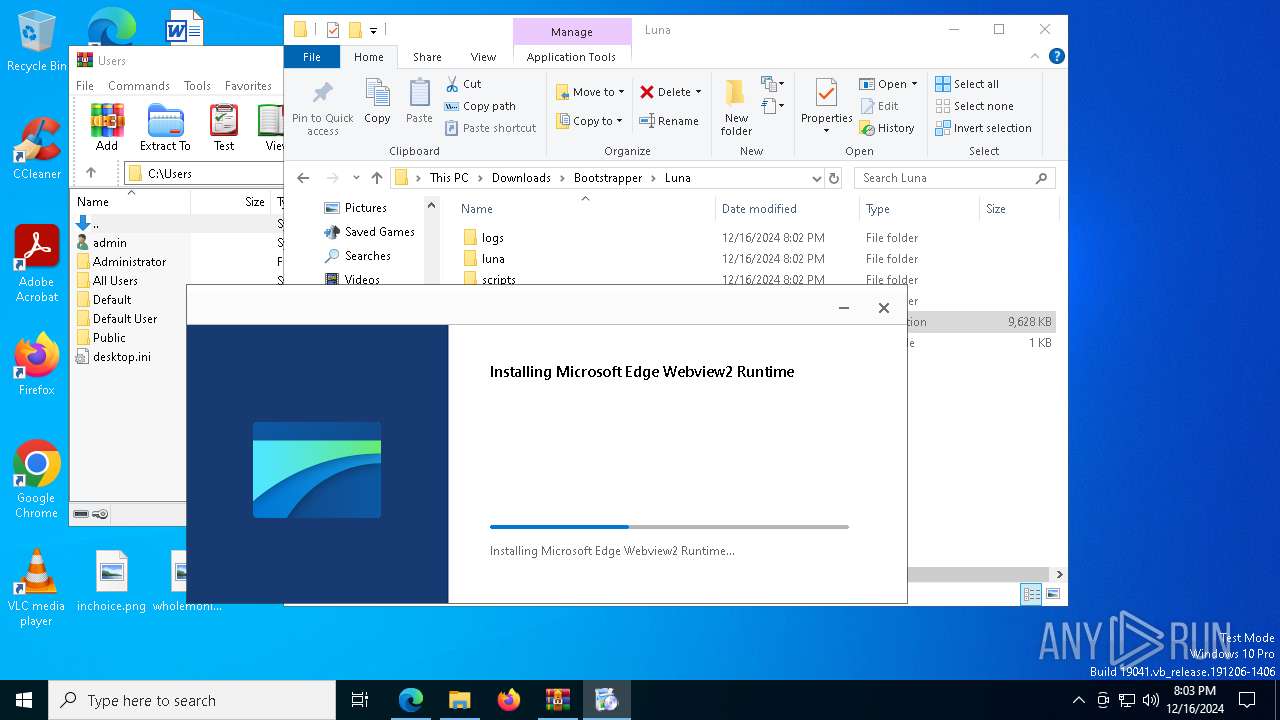Switch to large icons view in Explorer
Viewport: 1280px width, 720px height.
pyautogui.click(x=1052, y=594)
